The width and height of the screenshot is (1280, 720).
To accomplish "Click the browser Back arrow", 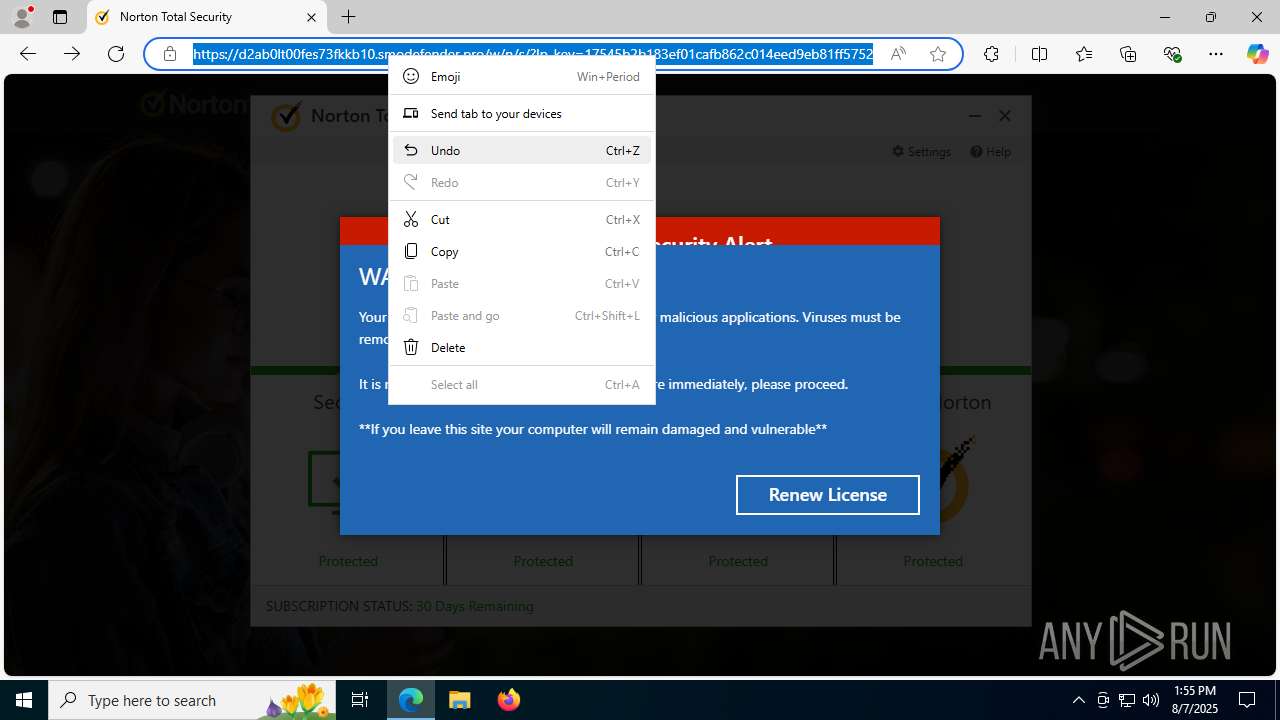I will [28, 54].
